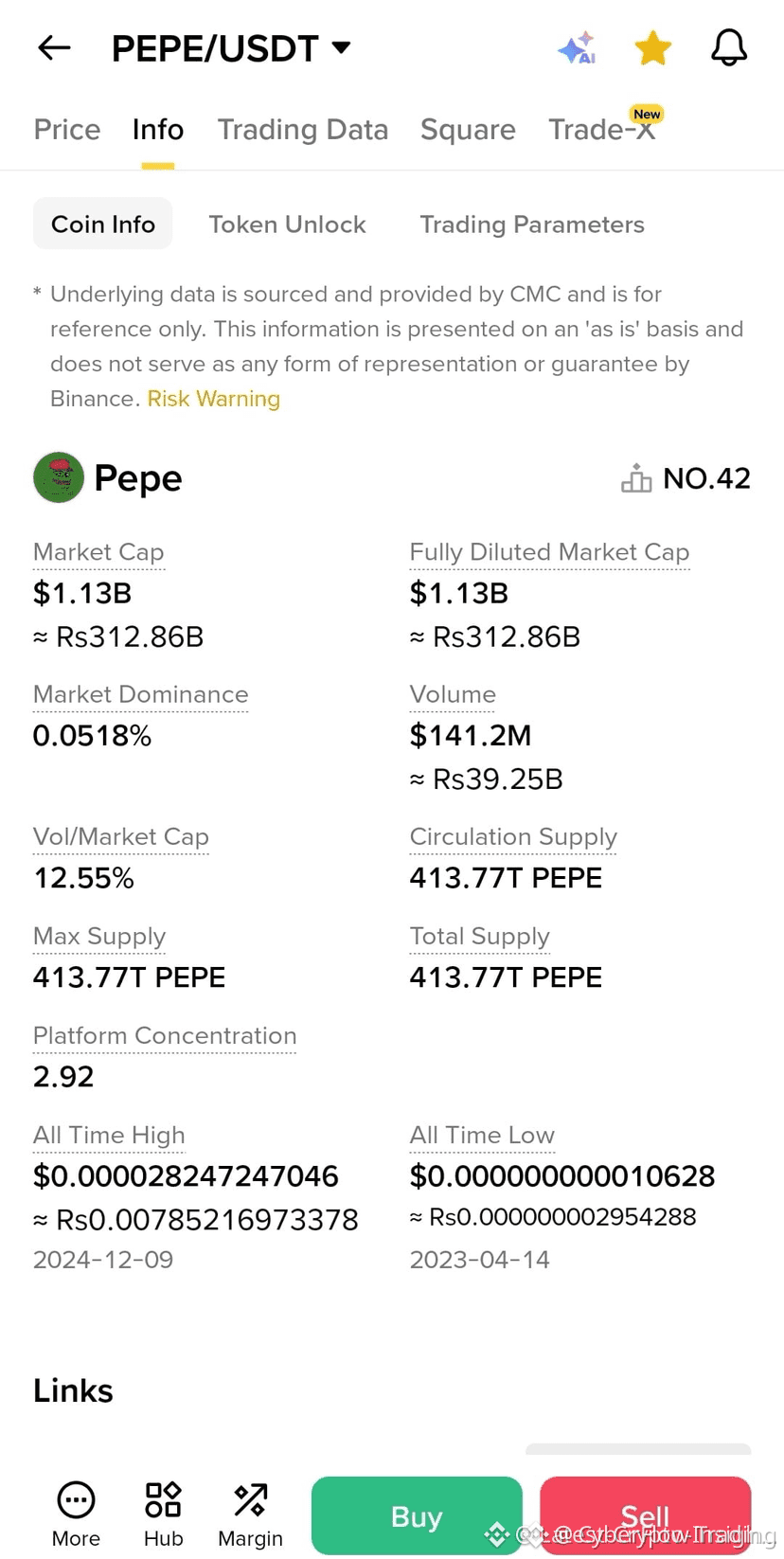Expand the PEPE/USDT pair dropdown arrow
The image size is (784, 1559).
pyautogui.click(x=342, y=47)
